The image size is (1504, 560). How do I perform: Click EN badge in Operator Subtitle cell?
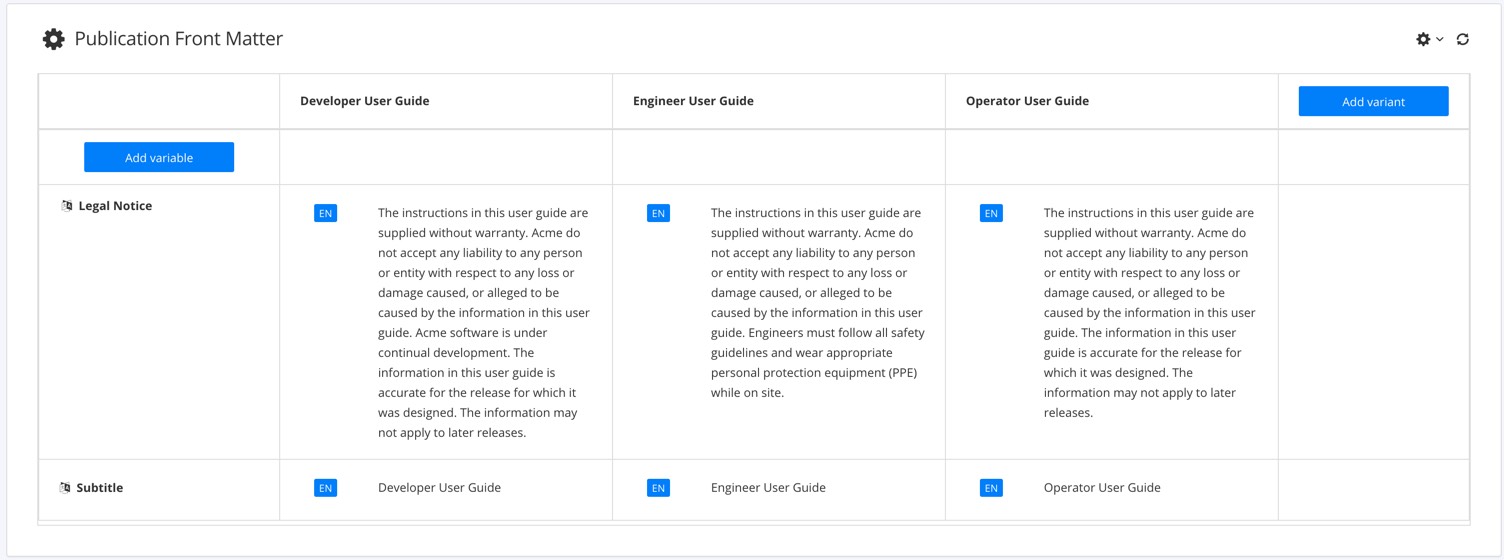pos(991,488)
